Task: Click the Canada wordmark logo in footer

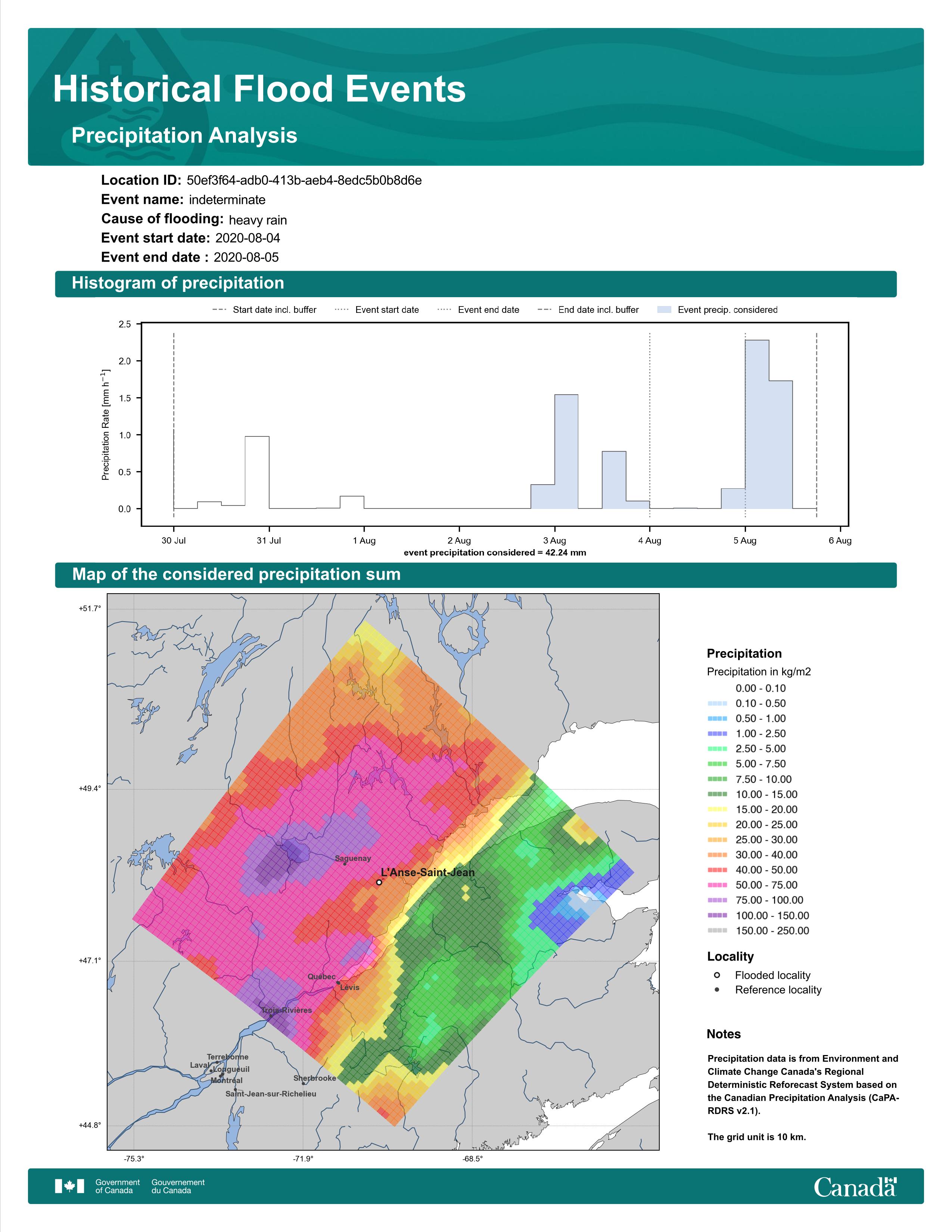Action: tap(855, 1186)
